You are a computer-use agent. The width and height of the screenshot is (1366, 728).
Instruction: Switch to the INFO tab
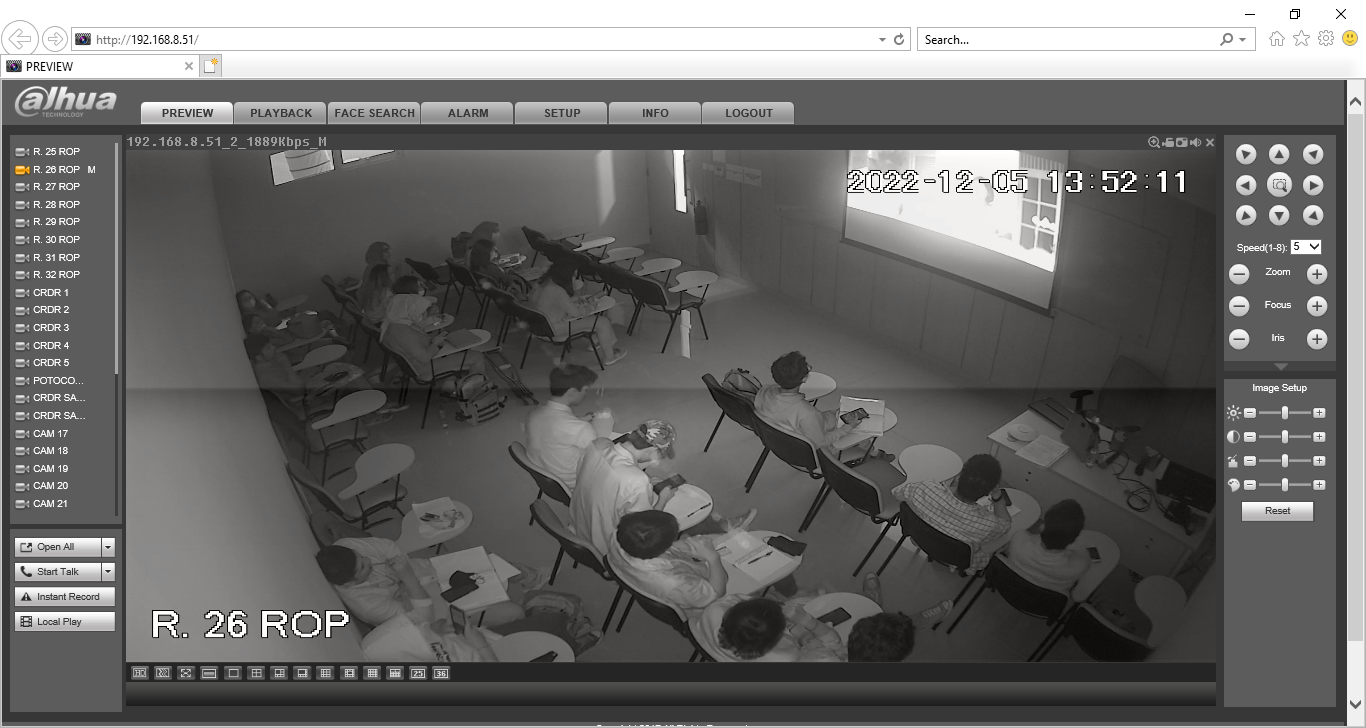[x=655, y=113]
